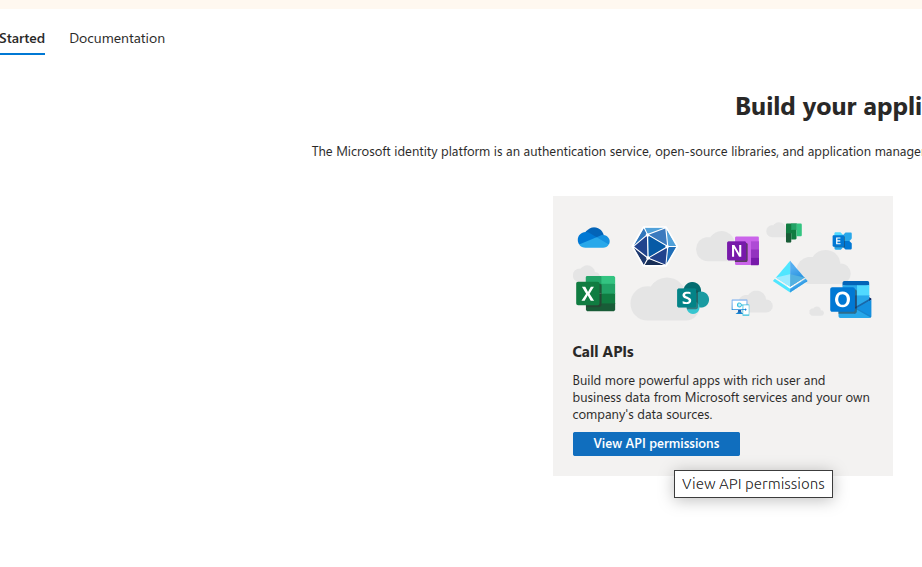The image size is (922, 567).
Task: Click the Build your application heading
Action: tap(829, 106)
